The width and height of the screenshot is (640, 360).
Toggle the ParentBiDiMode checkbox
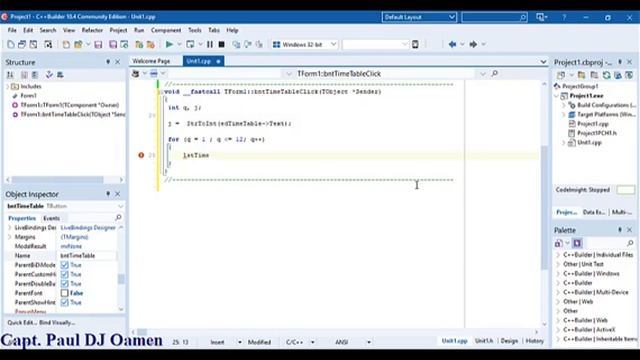64,265
